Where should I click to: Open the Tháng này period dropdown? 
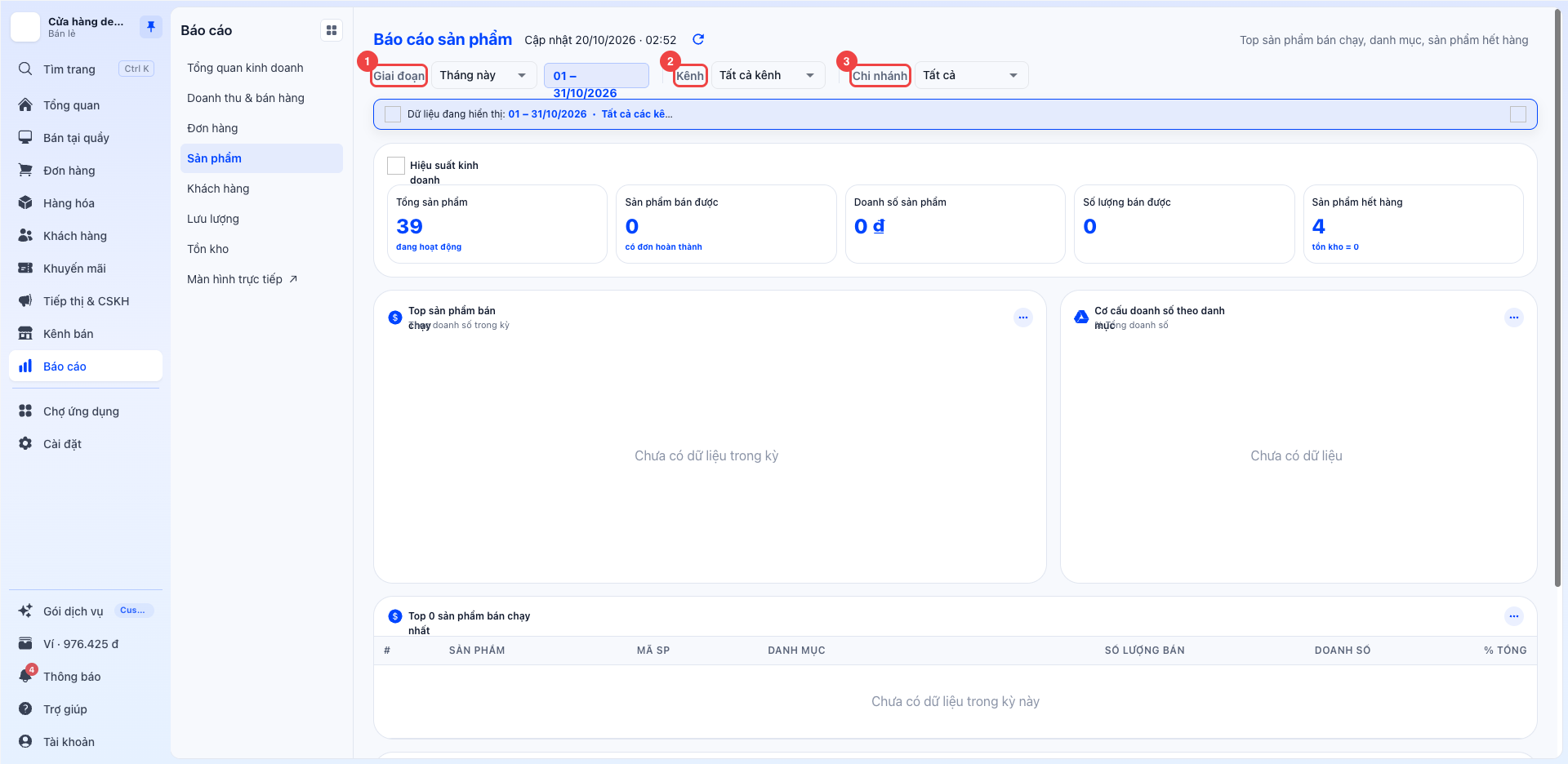(483, 75)
